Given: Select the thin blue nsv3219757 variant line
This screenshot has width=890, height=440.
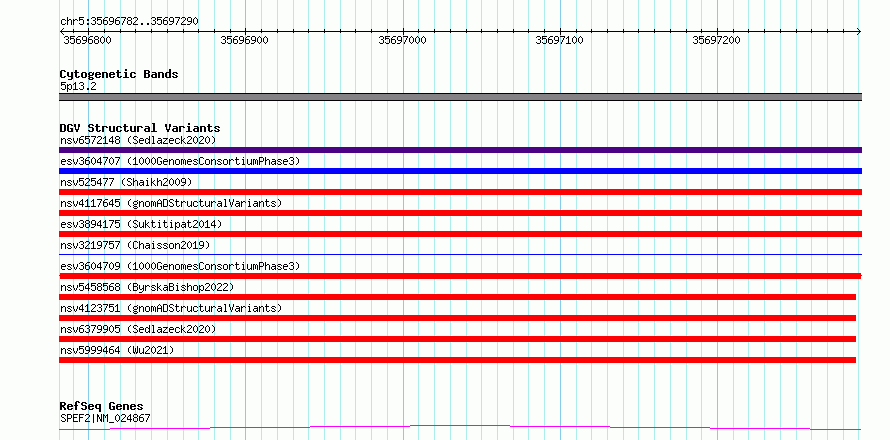Looking at the screenshot, I should coord(460,254).
